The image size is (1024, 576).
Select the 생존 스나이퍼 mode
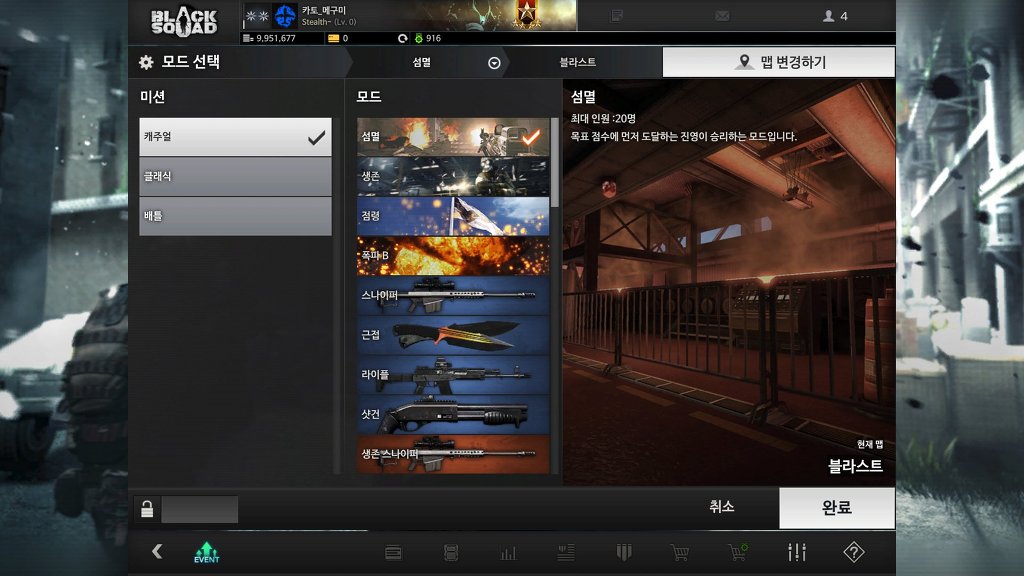453,454
